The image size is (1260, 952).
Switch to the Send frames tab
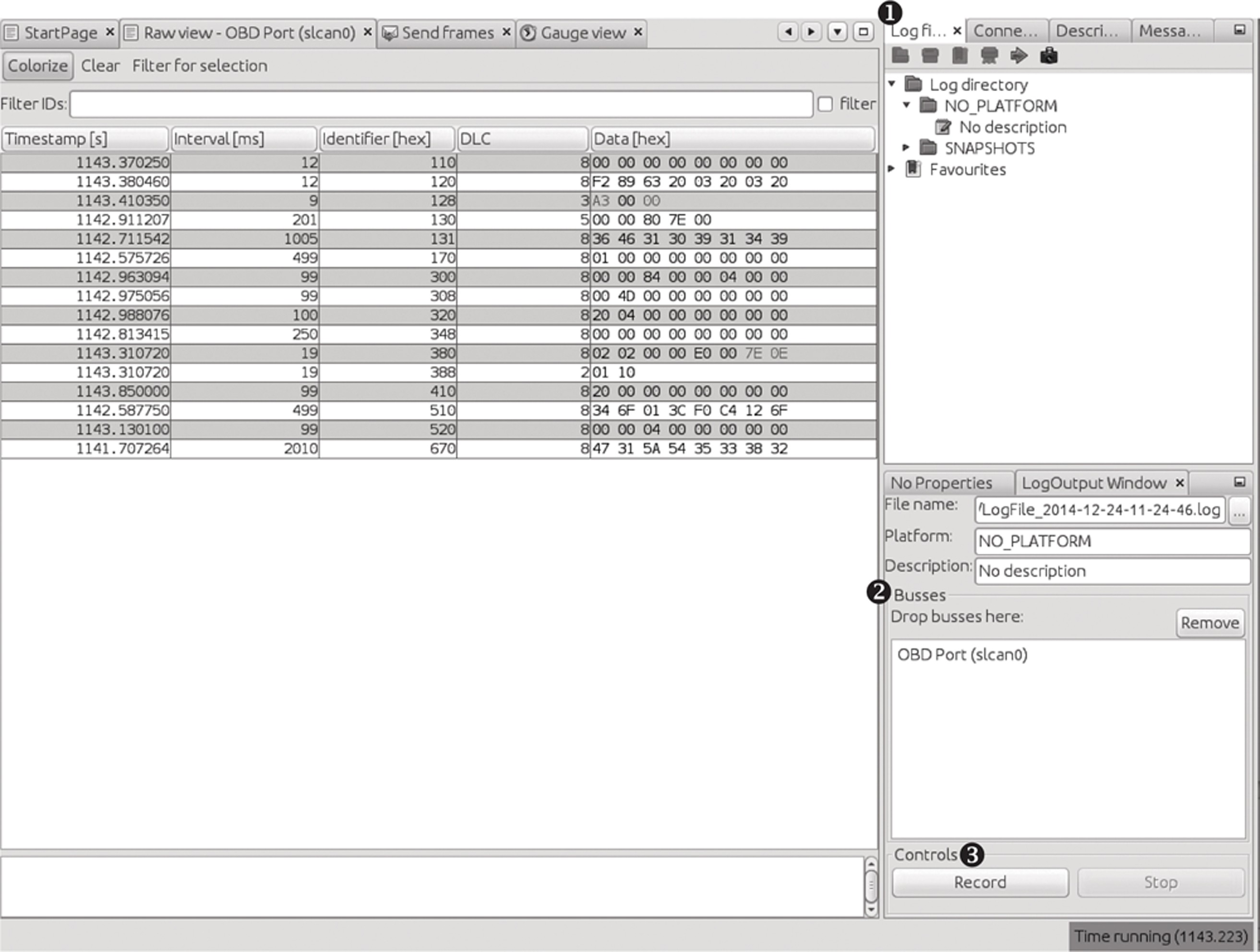pos(446,33)
